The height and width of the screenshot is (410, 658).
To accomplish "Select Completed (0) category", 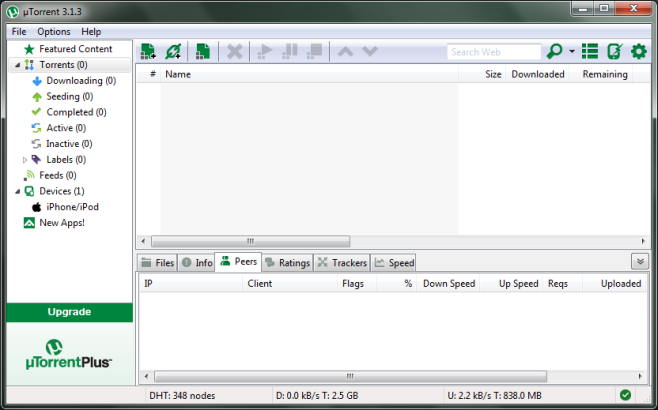I will [76, 112].
